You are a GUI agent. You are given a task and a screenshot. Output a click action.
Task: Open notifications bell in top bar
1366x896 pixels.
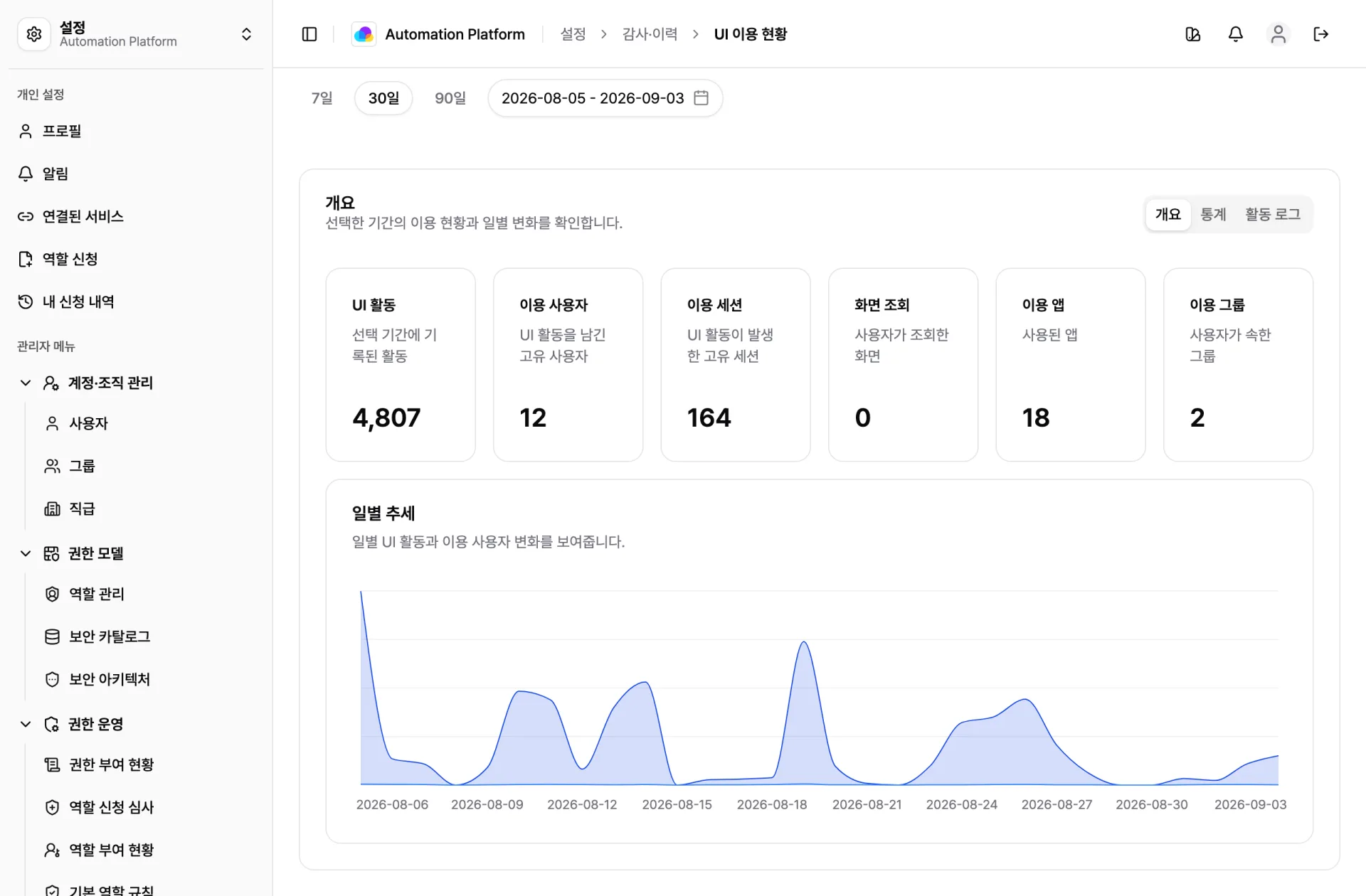pyautogui.click(x=1236, y=34)
